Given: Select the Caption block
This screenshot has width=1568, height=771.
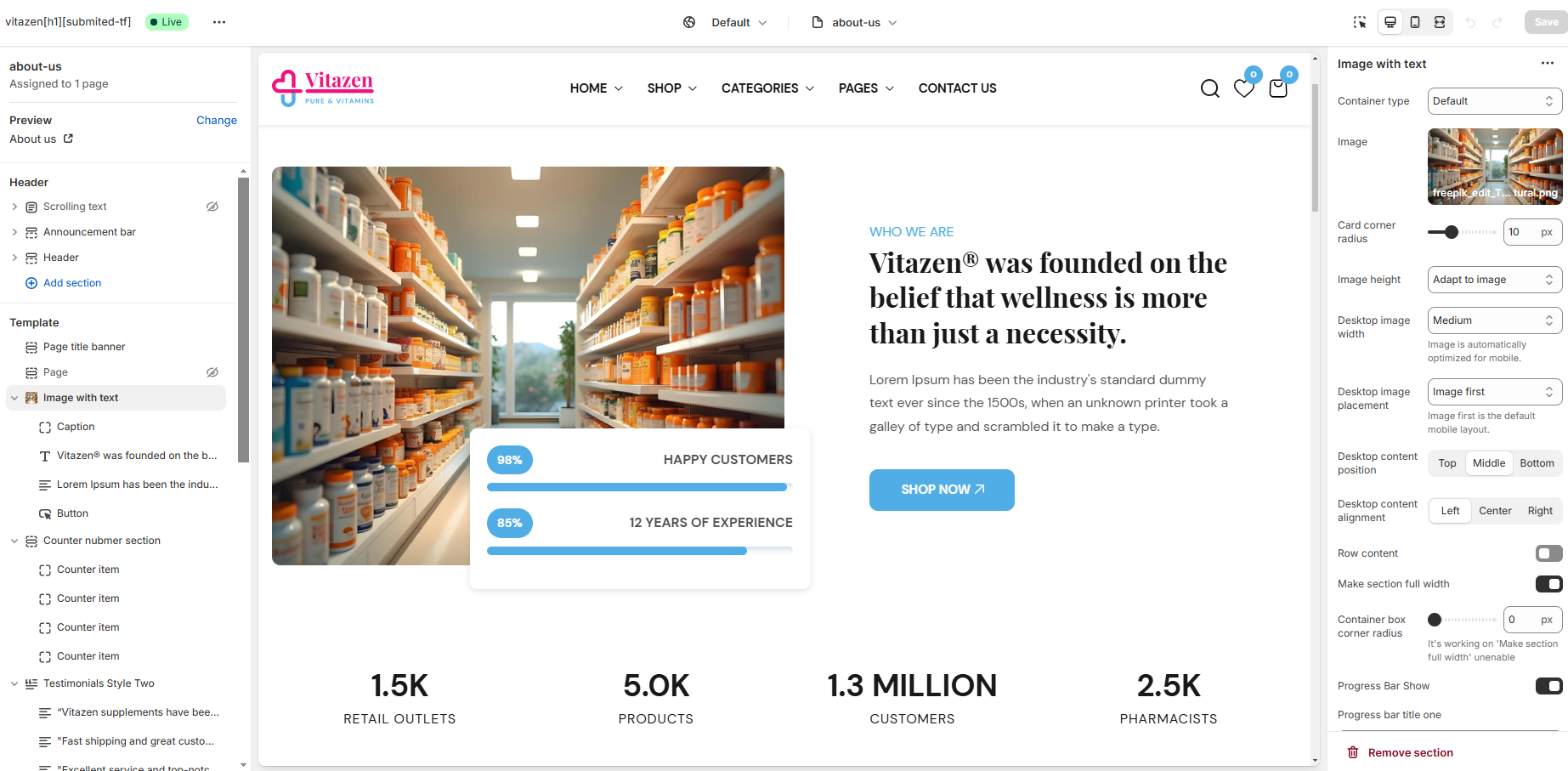Looking at the screenshot, I should point(76,427).
